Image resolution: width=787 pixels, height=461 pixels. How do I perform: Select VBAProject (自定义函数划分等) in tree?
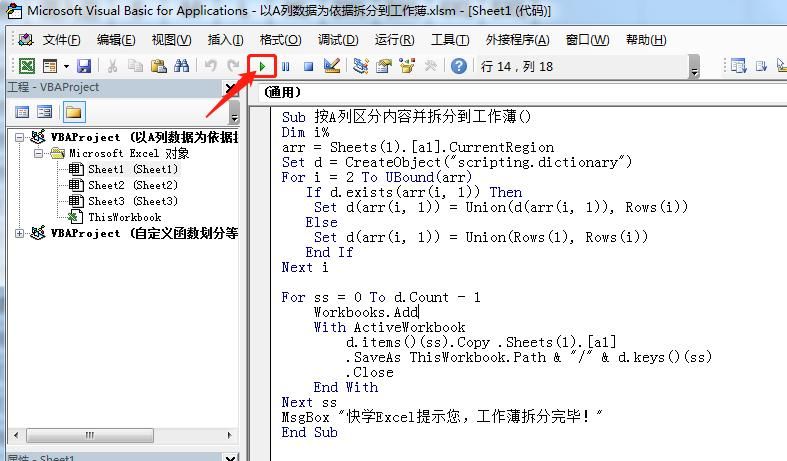[x=144, y=234]
